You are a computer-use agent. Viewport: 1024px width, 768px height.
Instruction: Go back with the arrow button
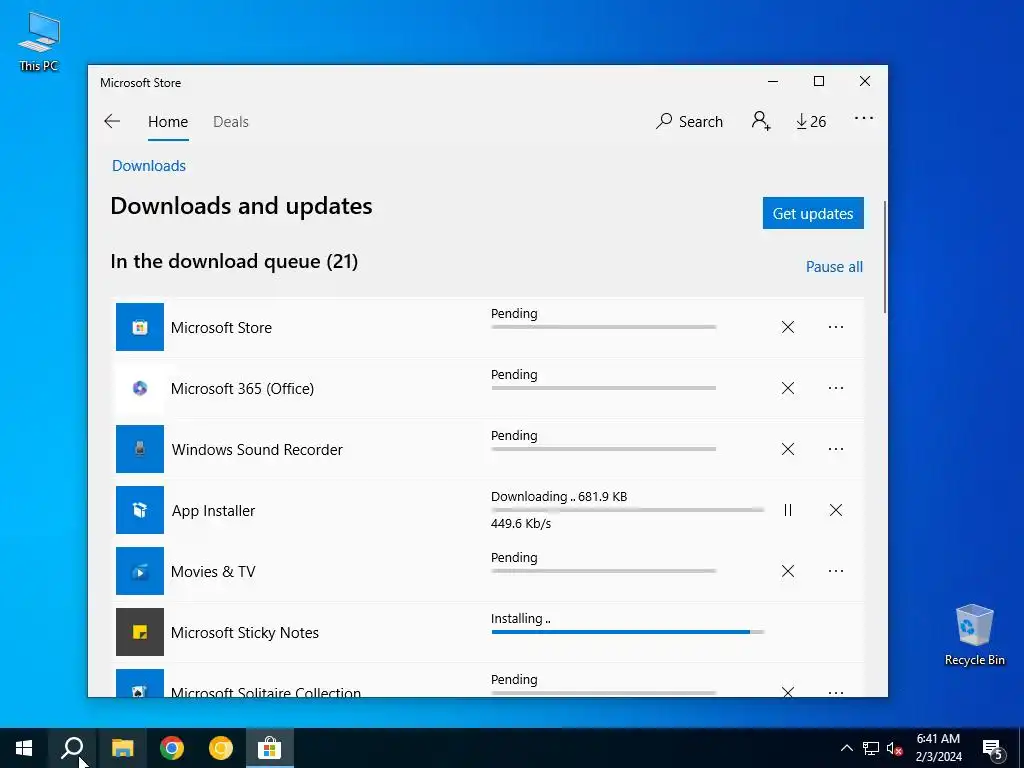click(x=112, y=121)
